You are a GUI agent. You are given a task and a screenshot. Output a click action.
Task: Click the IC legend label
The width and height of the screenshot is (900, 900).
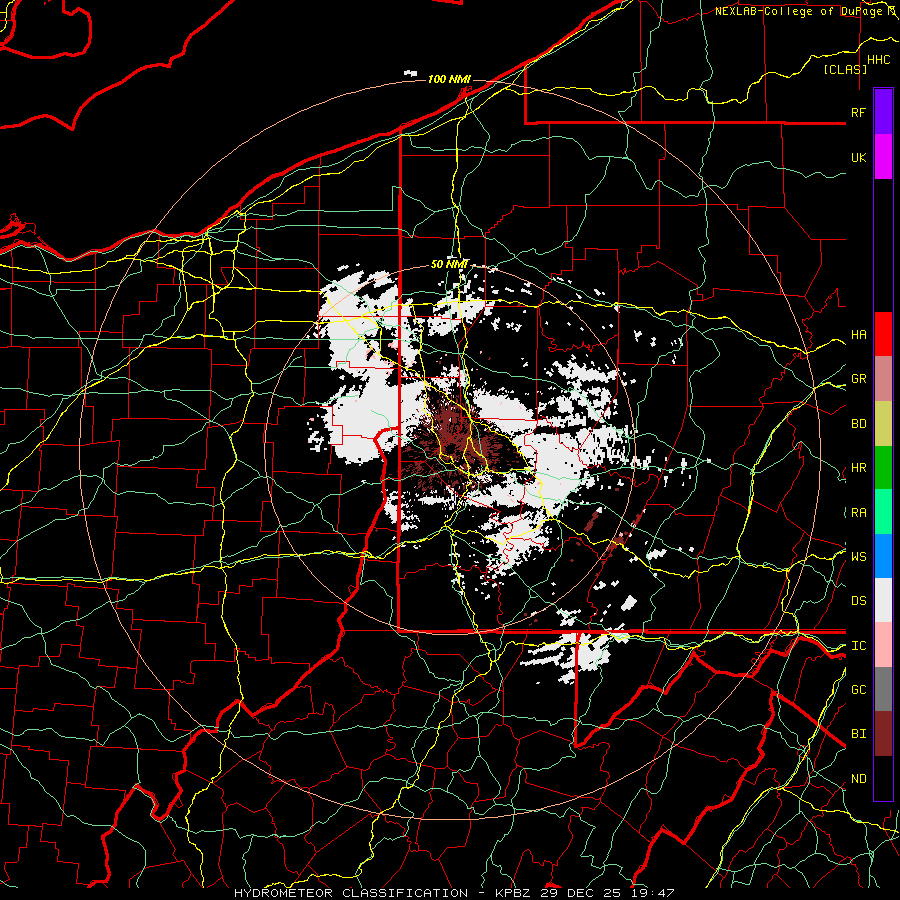click(858, 645)
